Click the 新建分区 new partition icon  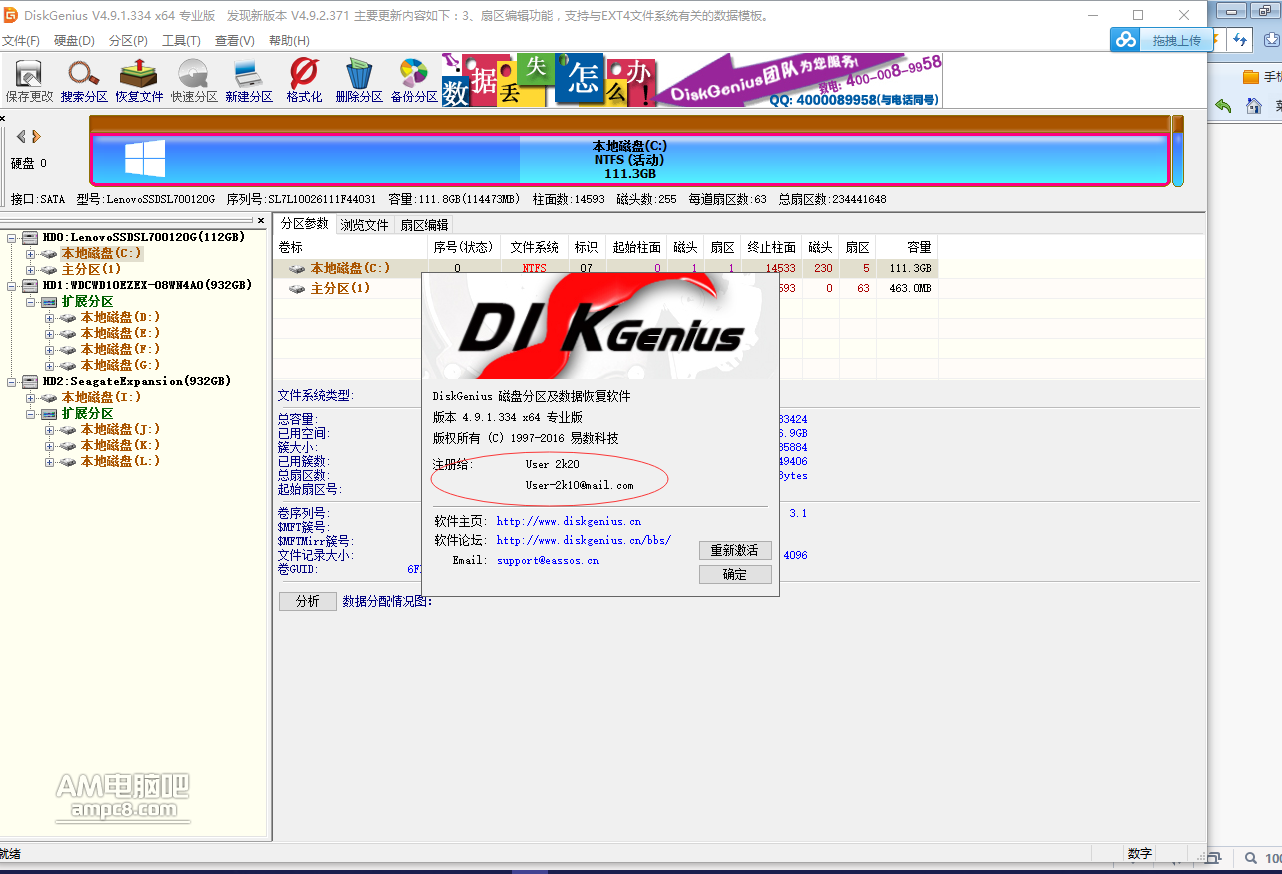click(249, 81)
